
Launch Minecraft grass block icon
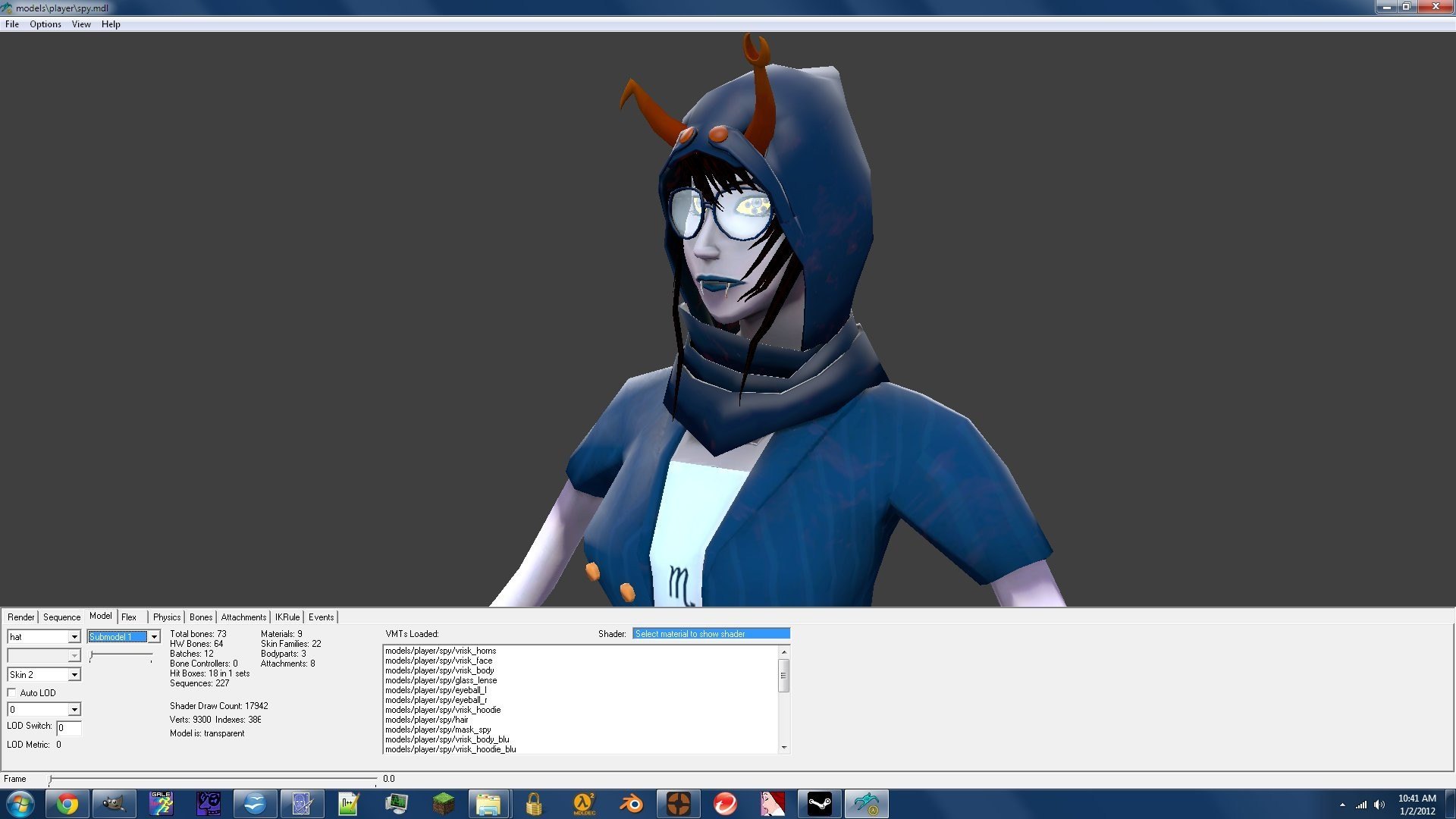(x=443, y=804)
